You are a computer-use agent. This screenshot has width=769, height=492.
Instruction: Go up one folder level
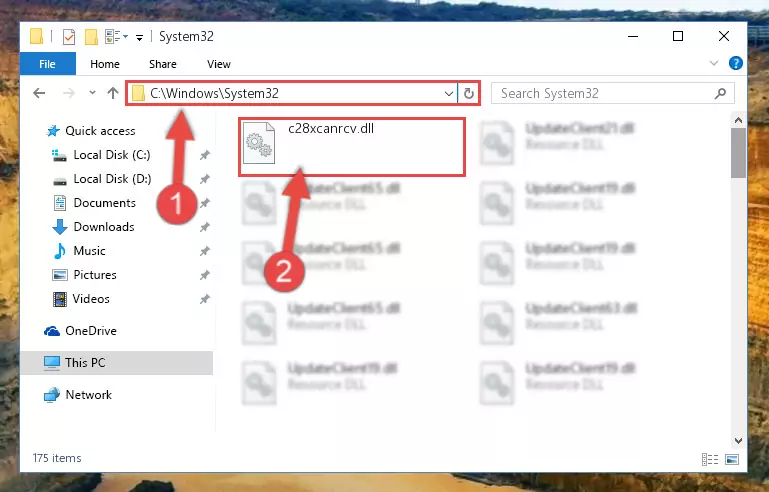click(x=113, y=93)
